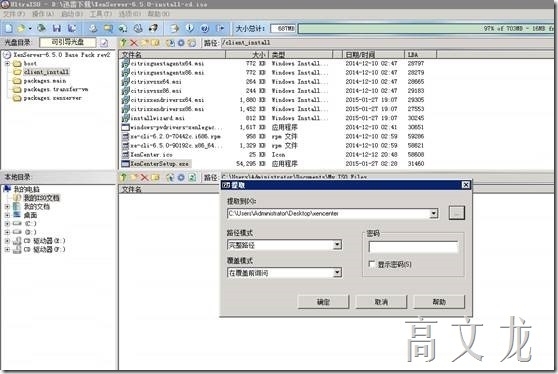Viewport: 558px width, 374px height.
Task: Click the Burn CD image toolbar icon
Action: point(153,28)
